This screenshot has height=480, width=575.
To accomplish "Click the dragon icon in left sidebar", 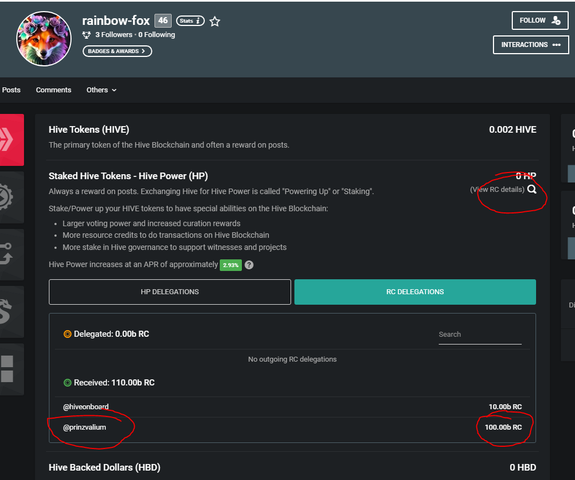I will click(12, 312).
